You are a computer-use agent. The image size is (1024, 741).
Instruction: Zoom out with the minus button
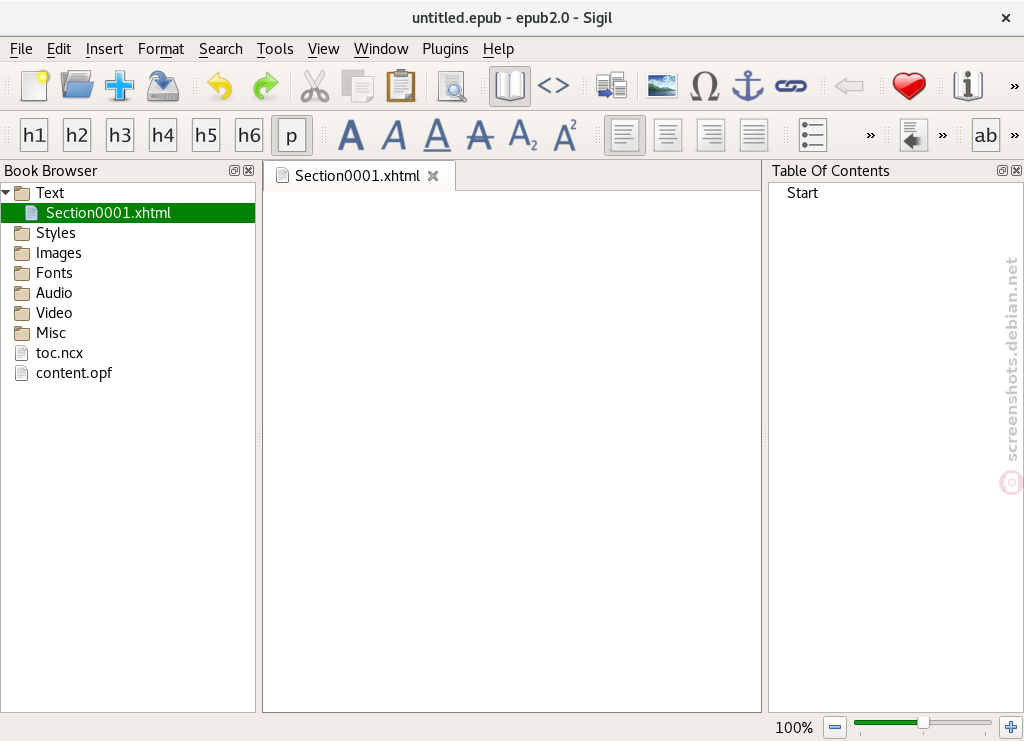point(835,727)
